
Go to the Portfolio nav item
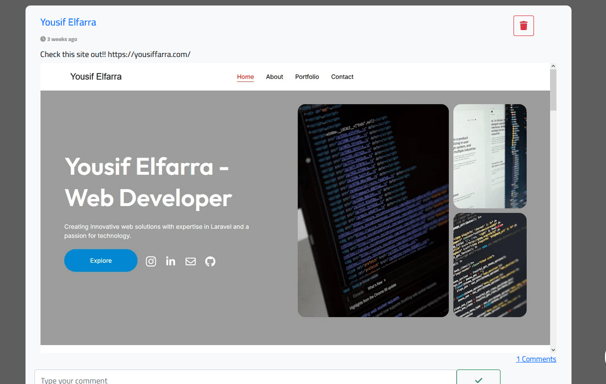(307, 77)
